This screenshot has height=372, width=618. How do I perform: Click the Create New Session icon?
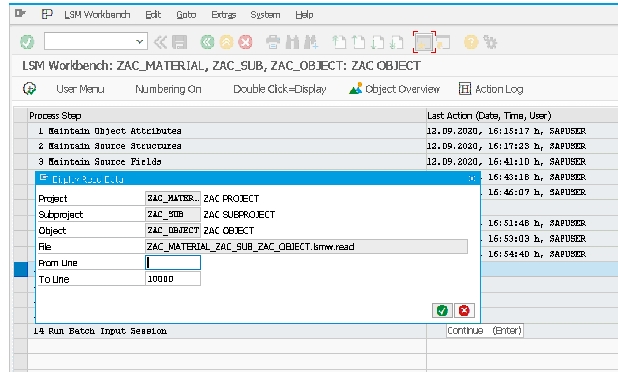[424, 42]
